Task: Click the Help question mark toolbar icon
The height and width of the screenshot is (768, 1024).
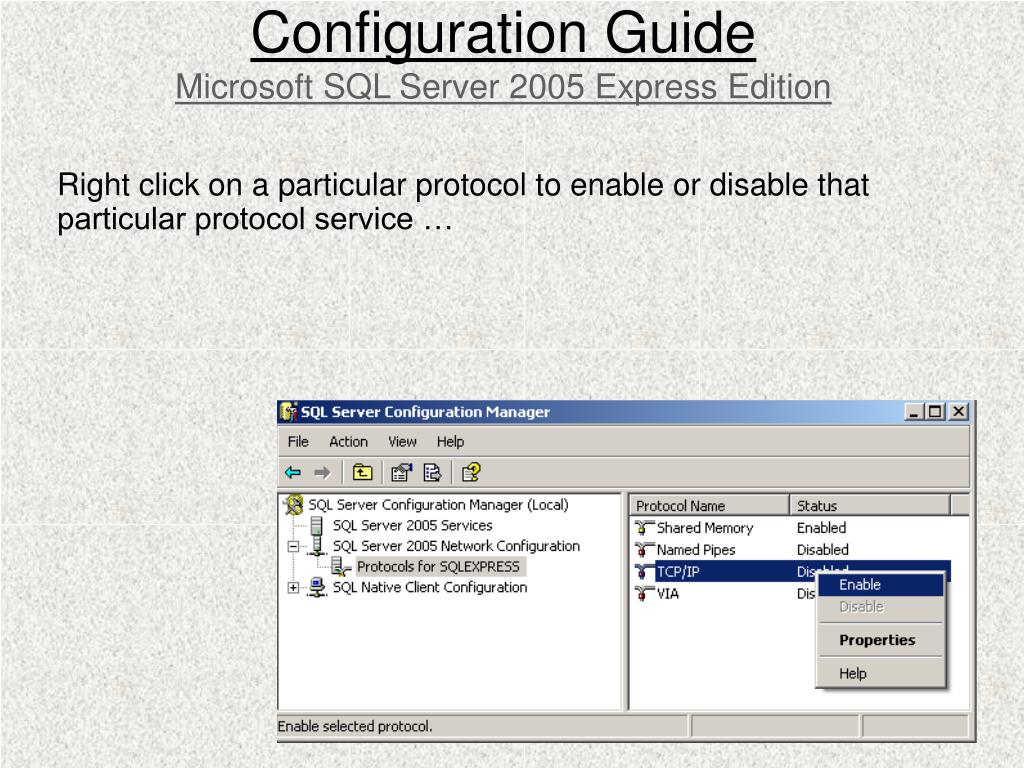Action: (471, 472)
